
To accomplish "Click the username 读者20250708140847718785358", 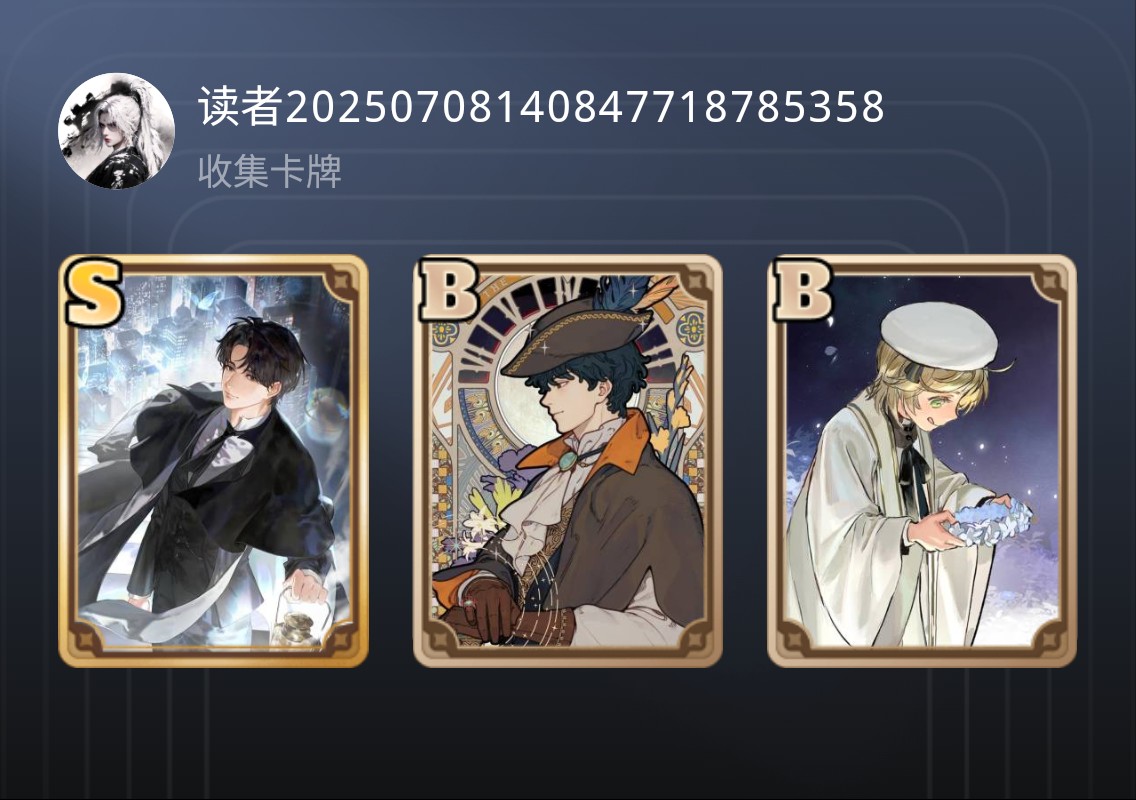I will (x=541, y=107).
